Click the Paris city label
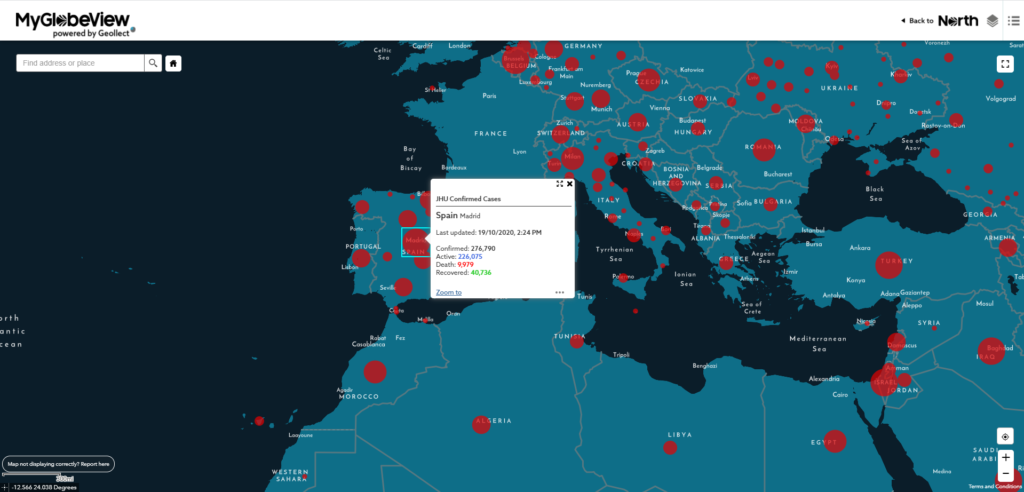 (x=489, y=95)
